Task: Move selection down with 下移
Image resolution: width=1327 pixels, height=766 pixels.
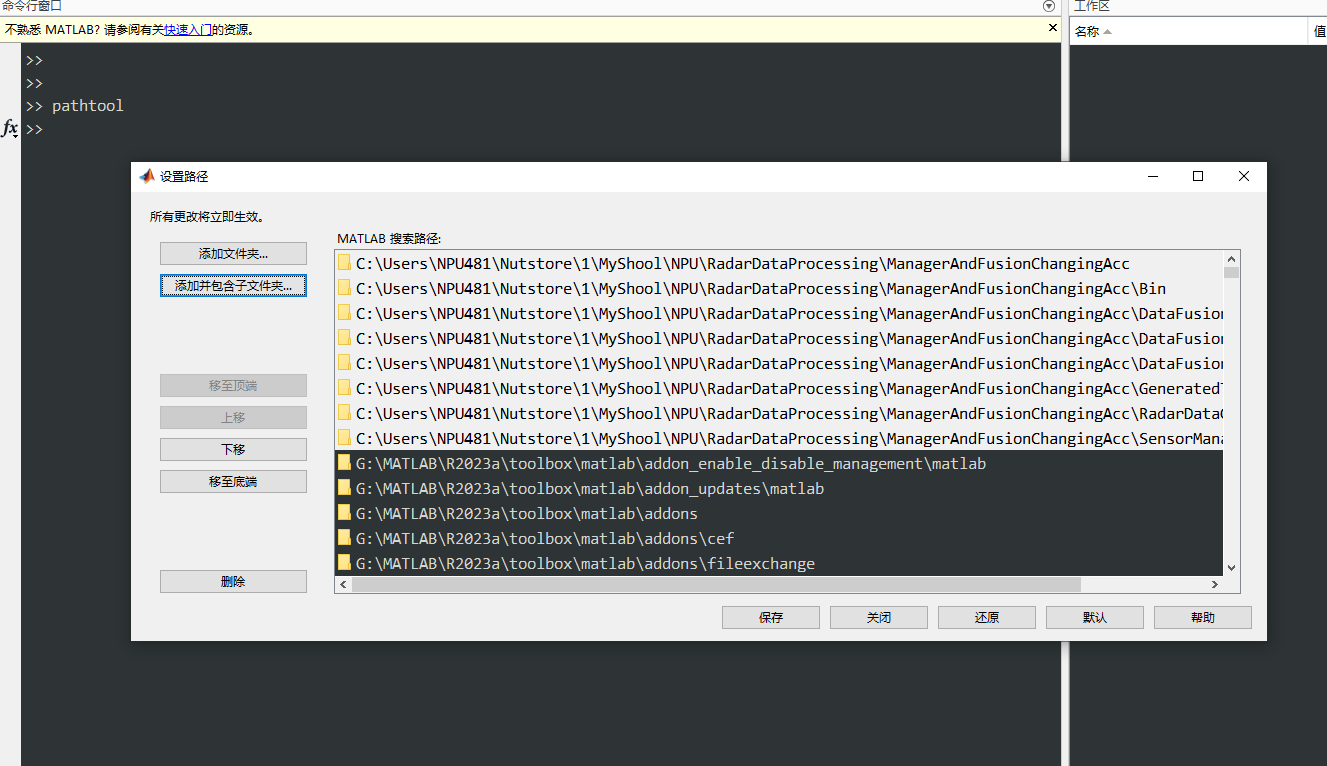Action: tap(233, 450)
